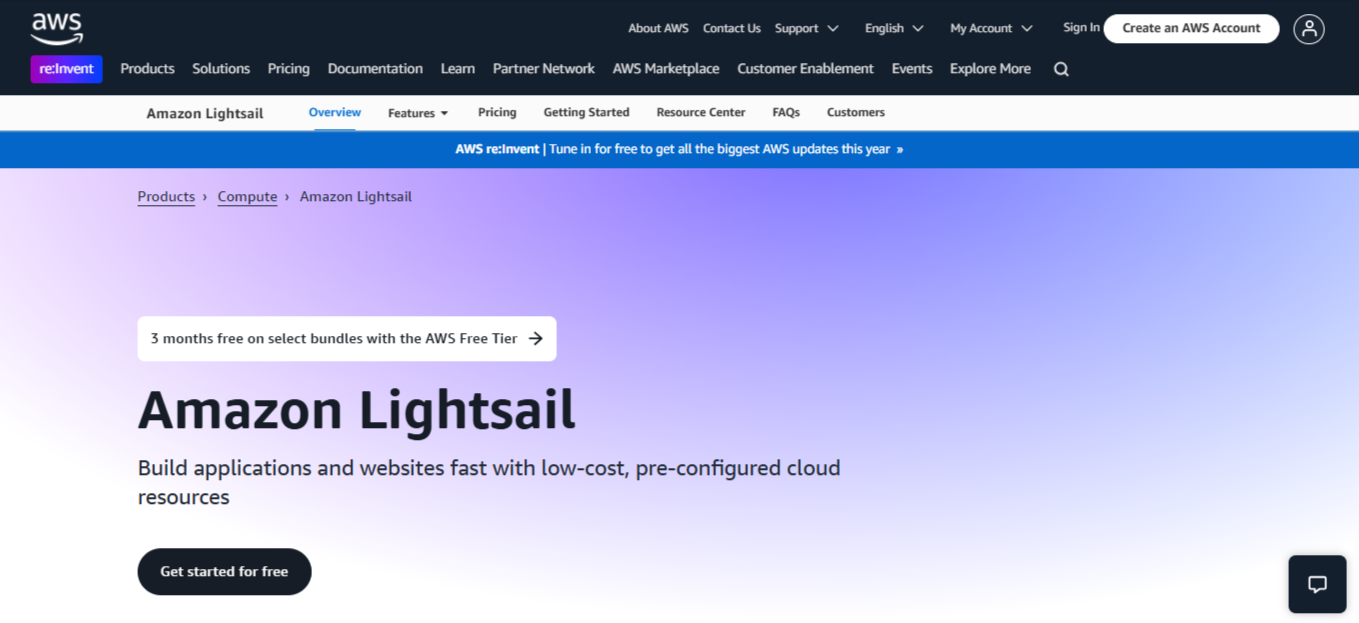
Task: Open the Products menu
Action: point(147,69)
